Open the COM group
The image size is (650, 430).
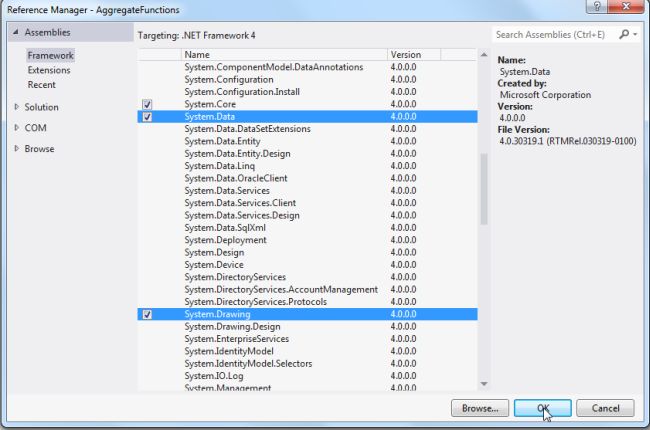pos(35,128)
